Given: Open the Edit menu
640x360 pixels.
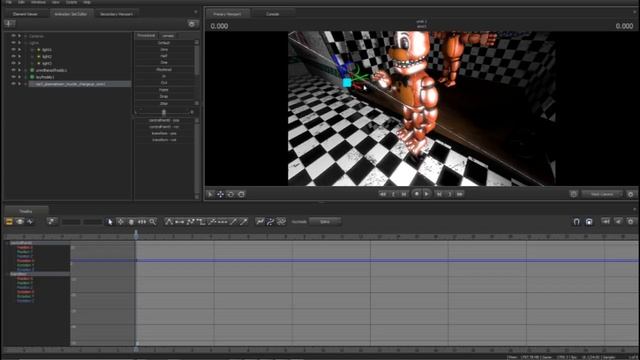Looking at the screenshot, I should (21, 2).
